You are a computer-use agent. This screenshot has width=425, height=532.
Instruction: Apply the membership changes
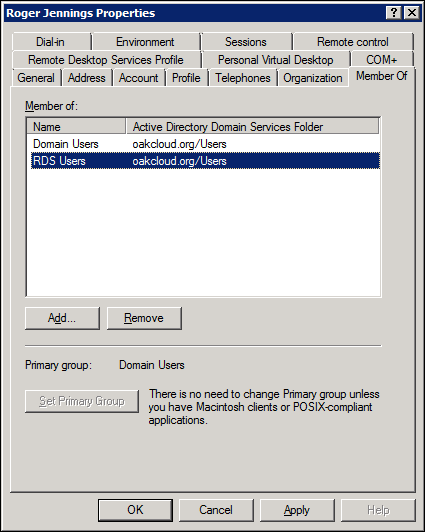click(x=297, y=510)
